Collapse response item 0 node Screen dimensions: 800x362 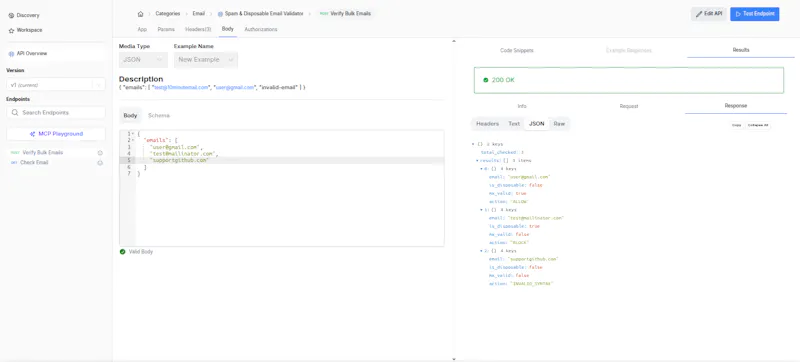click(482, 169)
